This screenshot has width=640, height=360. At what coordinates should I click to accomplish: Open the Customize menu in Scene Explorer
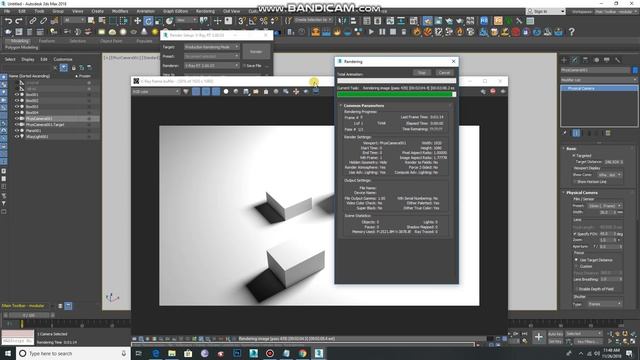[x=63, y=60]
